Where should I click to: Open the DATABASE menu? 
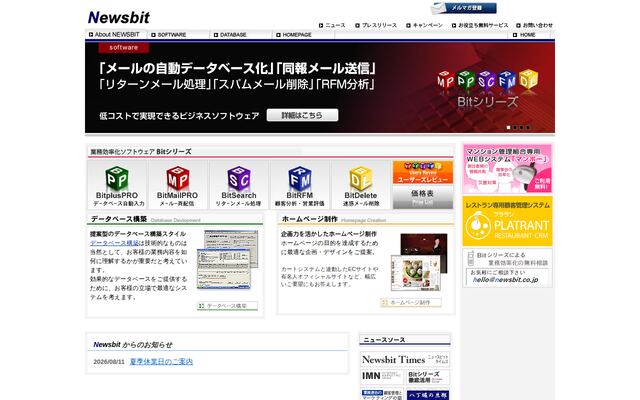[x=230, y=35]
